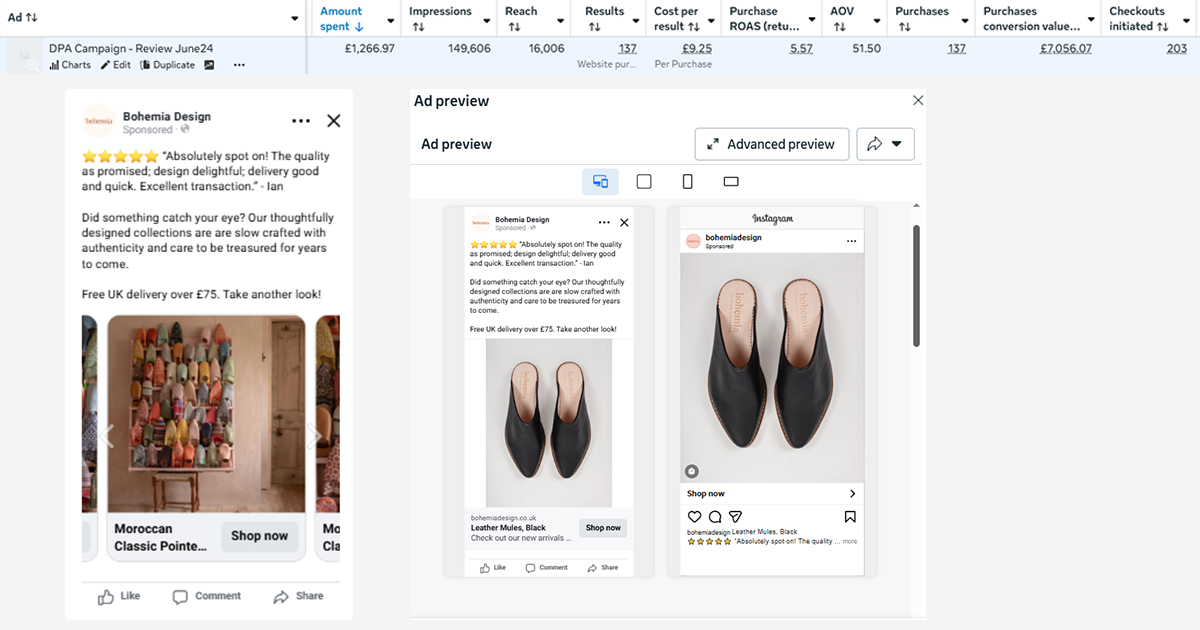Tap the send icon on Instagram preview
This screenshot has width=1200, height=630.
735,517
